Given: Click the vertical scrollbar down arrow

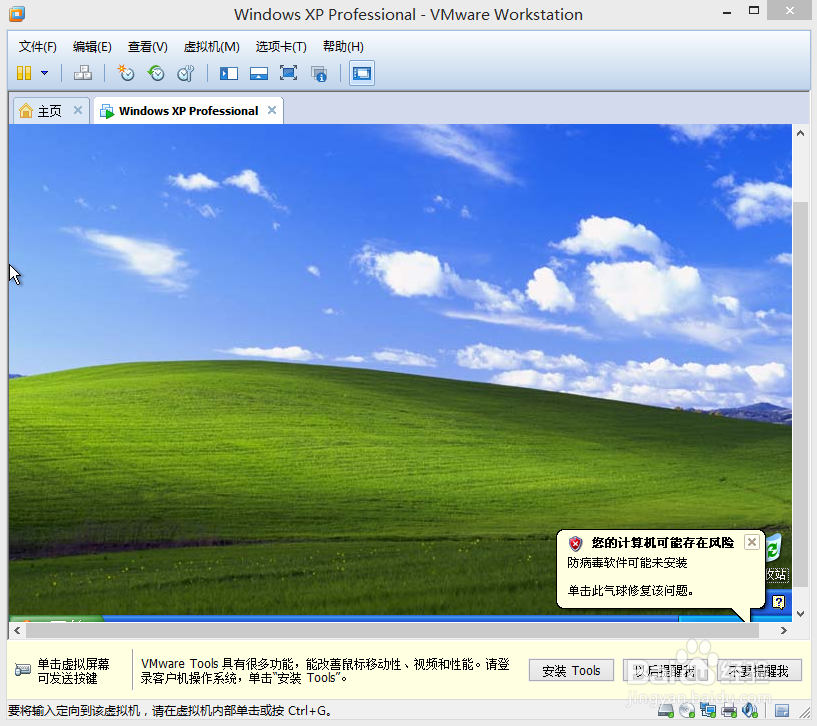Looking at the screenshot, I should point(800,614).
